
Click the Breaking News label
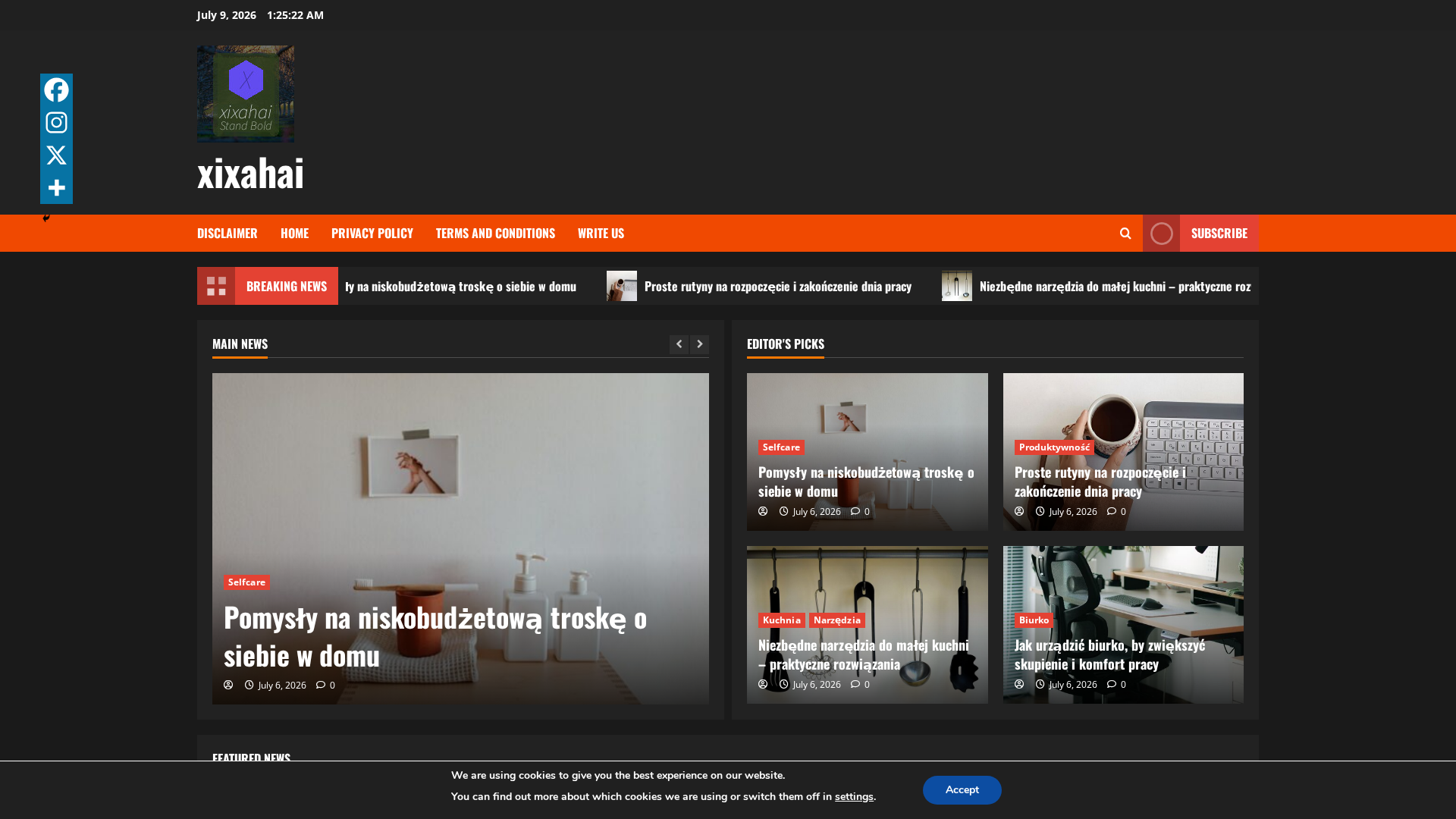pos(287,286)
